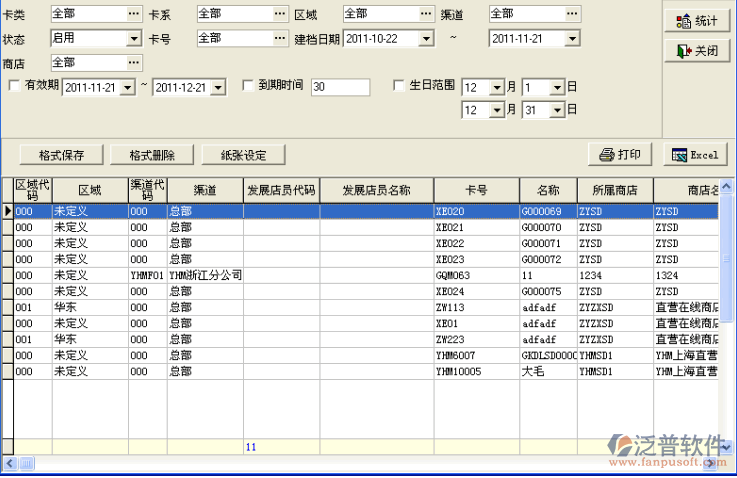Click the 到期时间 input field showing 30
Screen dimensions: 737x478
339,87
